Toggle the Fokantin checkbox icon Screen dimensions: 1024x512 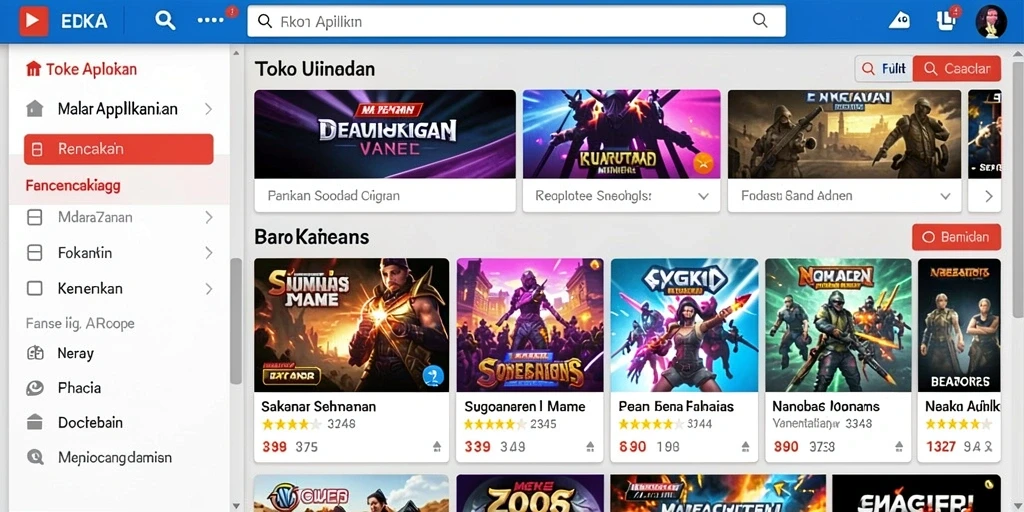coord(35,253)
